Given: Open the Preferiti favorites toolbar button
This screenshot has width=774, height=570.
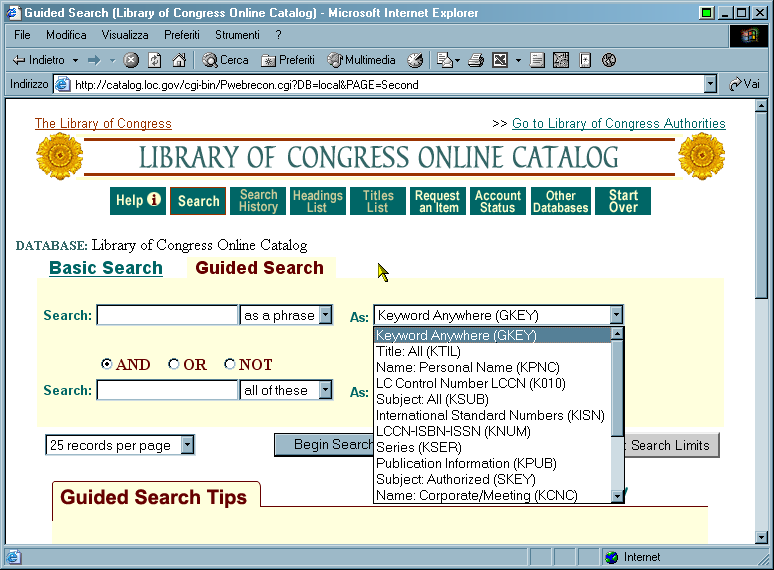Looking at the screenshot, I should tap(288, 60).
